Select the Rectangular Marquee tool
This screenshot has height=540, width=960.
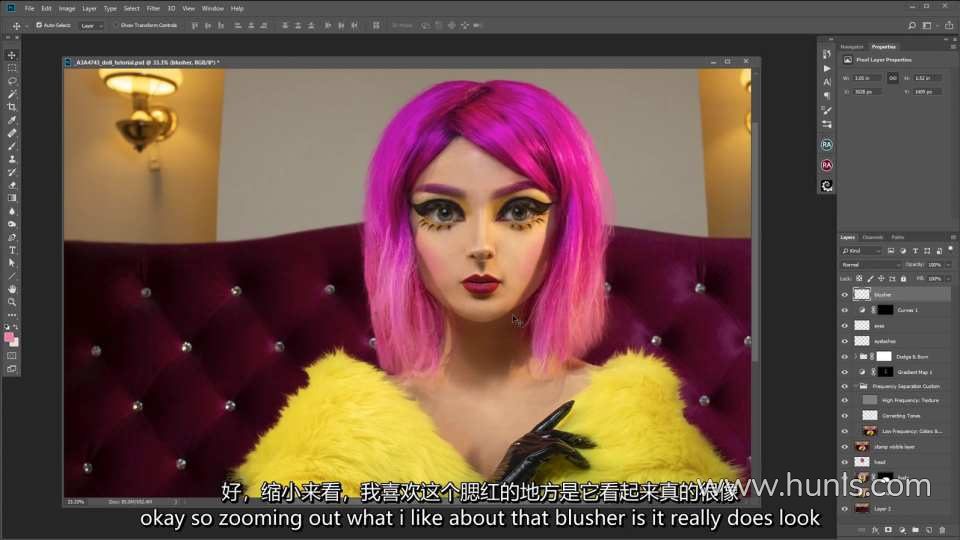click(12, 68)
